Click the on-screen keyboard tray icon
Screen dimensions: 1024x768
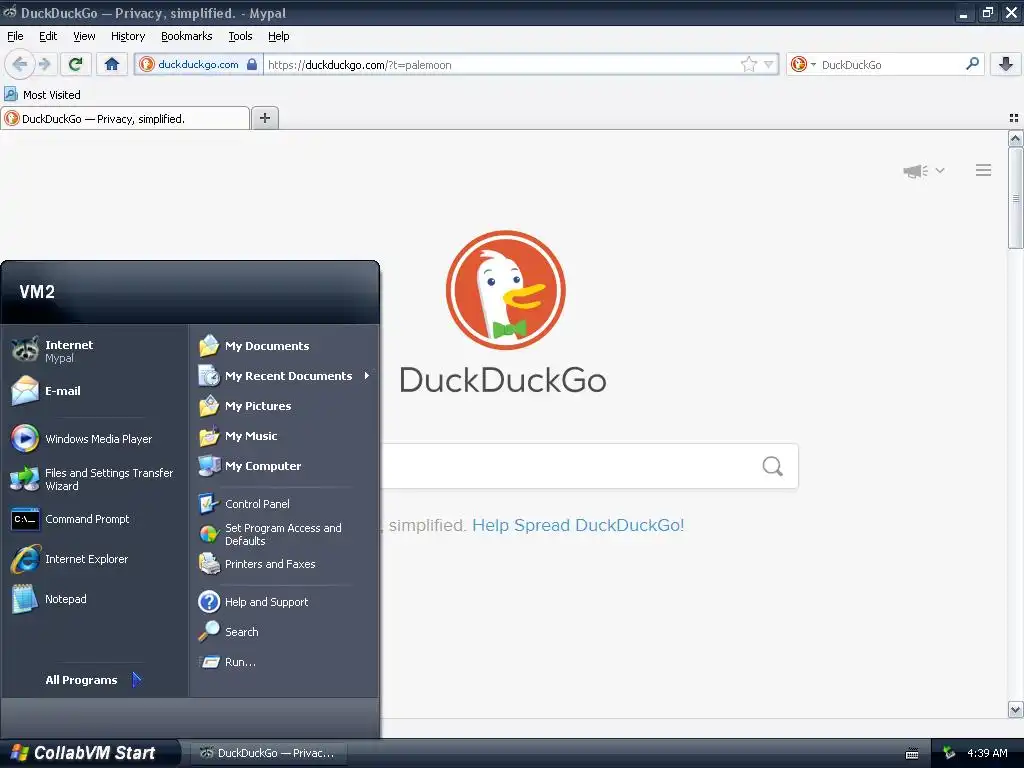(x=912, y=754)
